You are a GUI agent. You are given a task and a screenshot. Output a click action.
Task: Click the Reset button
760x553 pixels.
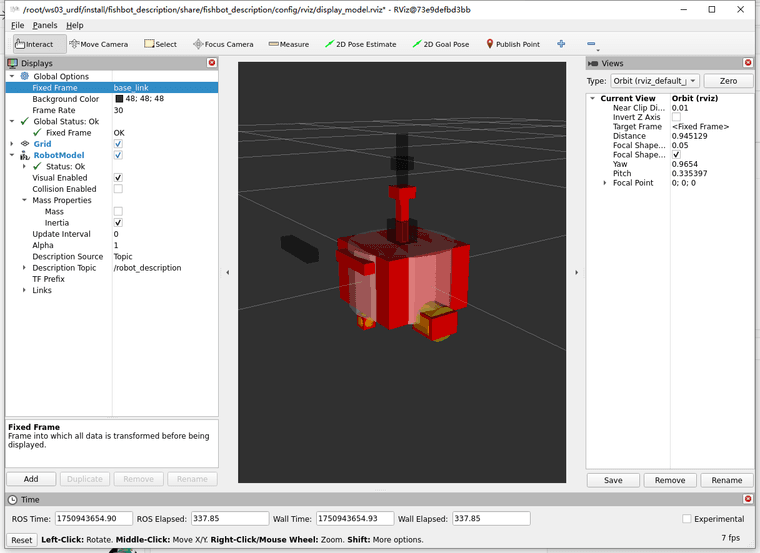pos(22,540)
